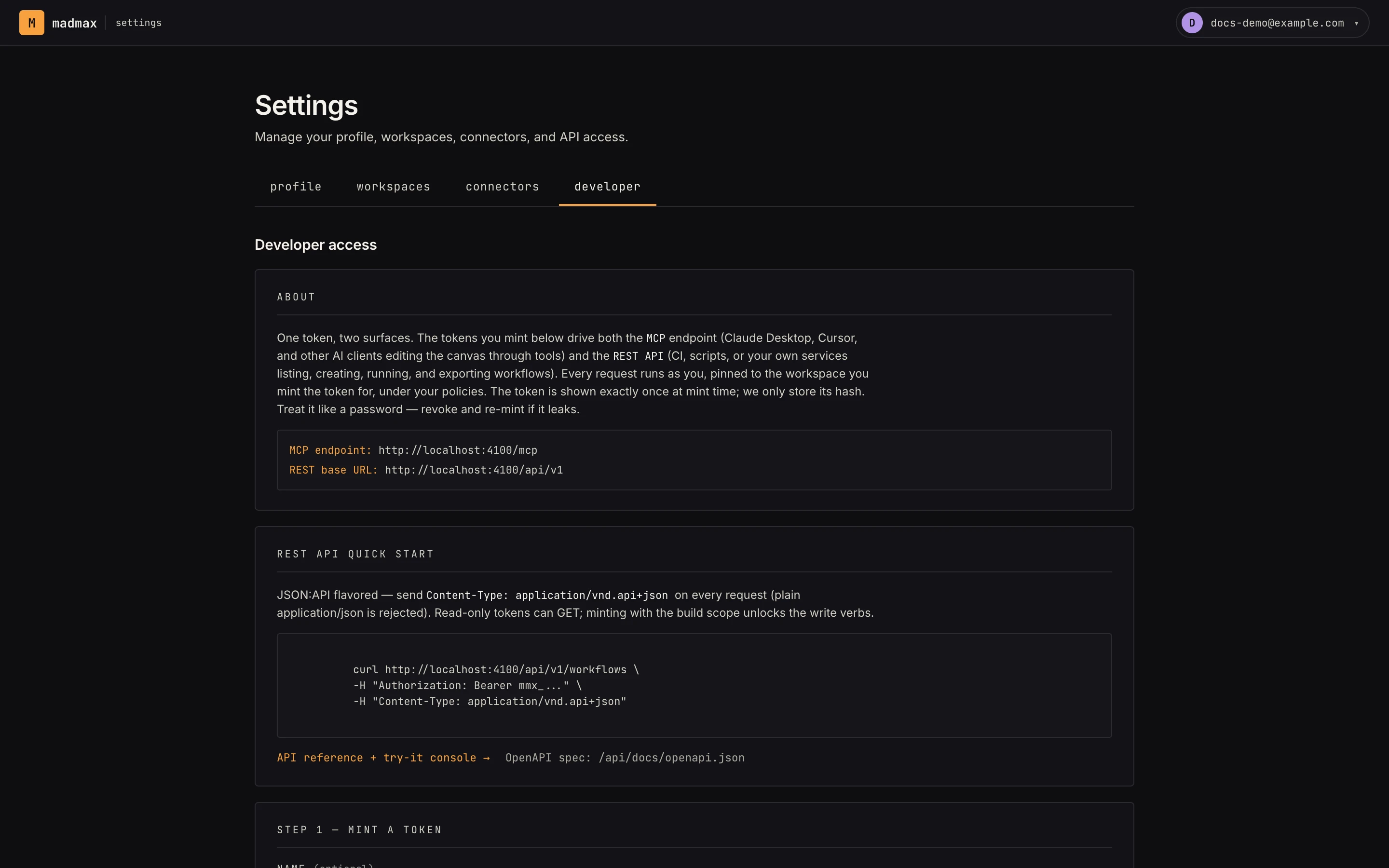Click the settings breadcrumb in header
1389x868 pixels.
pyautogui.click(x=138, y=23)
